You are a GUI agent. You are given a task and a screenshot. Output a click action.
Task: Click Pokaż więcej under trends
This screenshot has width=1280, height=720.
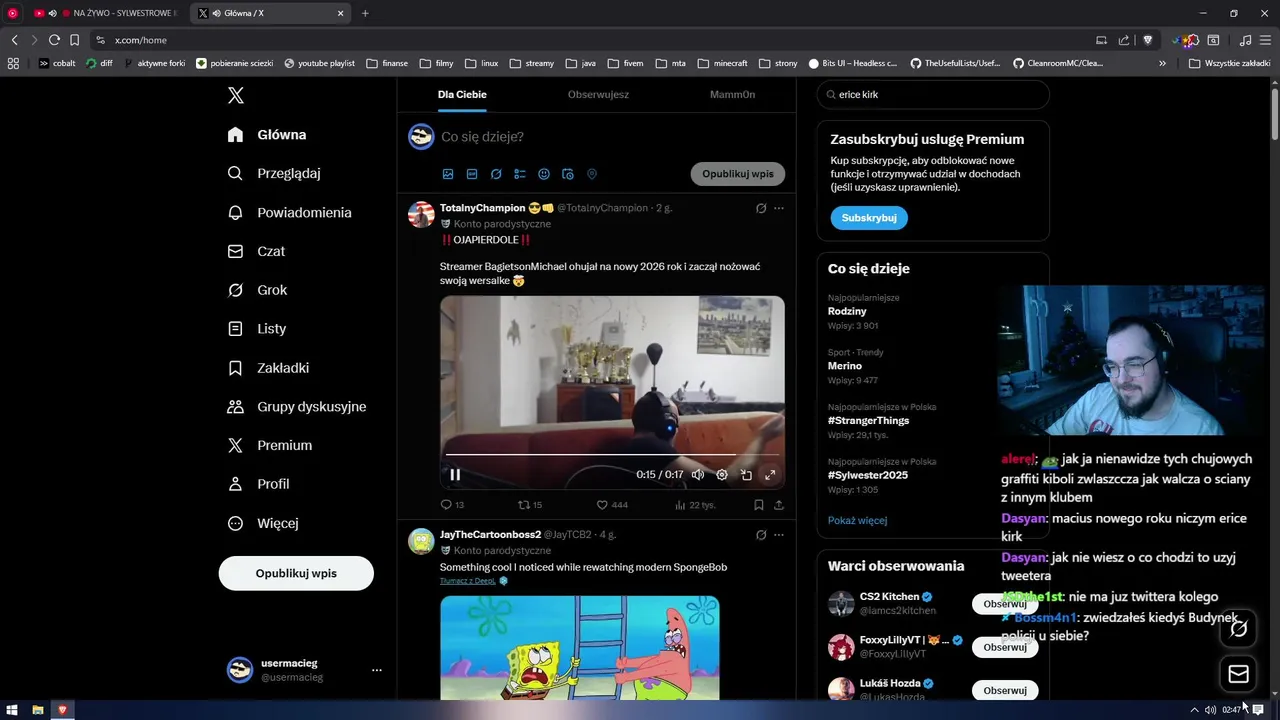(x=857, y=520)
